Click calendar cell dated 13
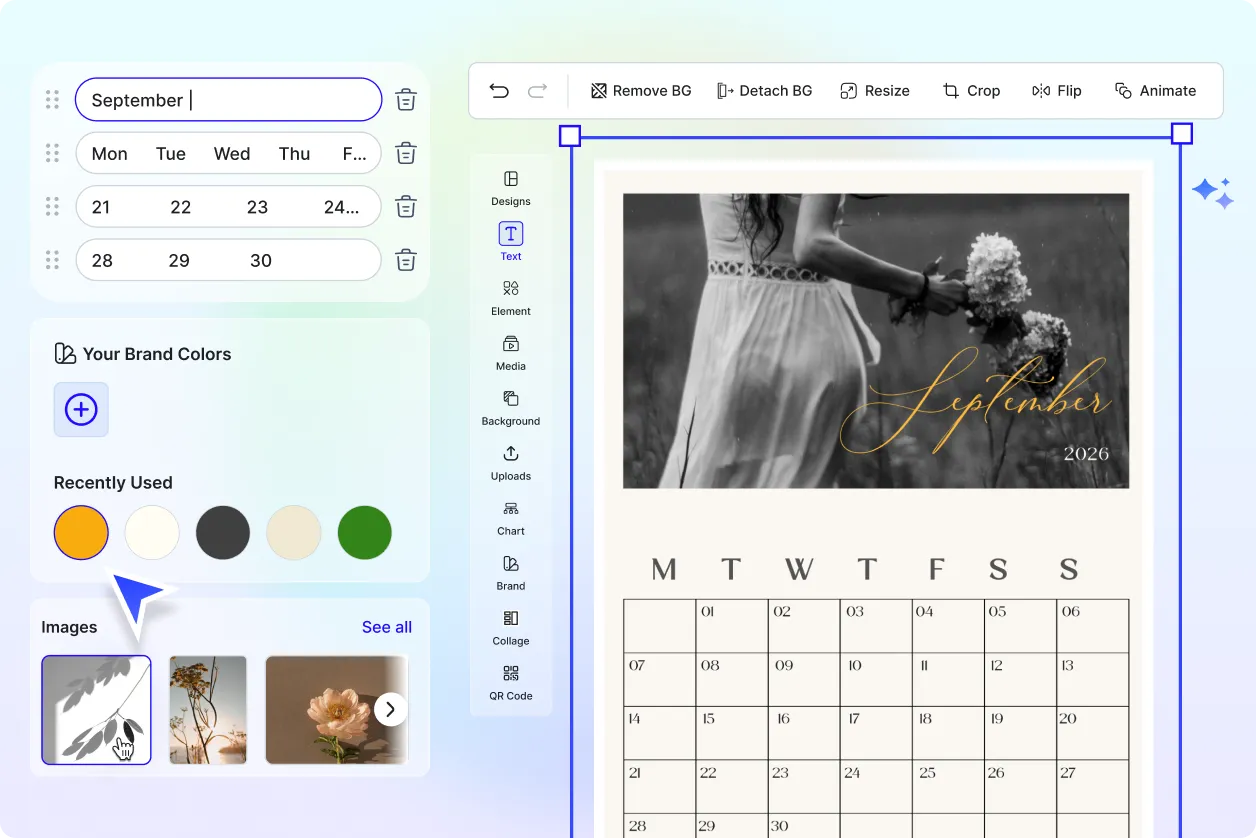This screenshot has height=838, width=1256. [1092, 680]
